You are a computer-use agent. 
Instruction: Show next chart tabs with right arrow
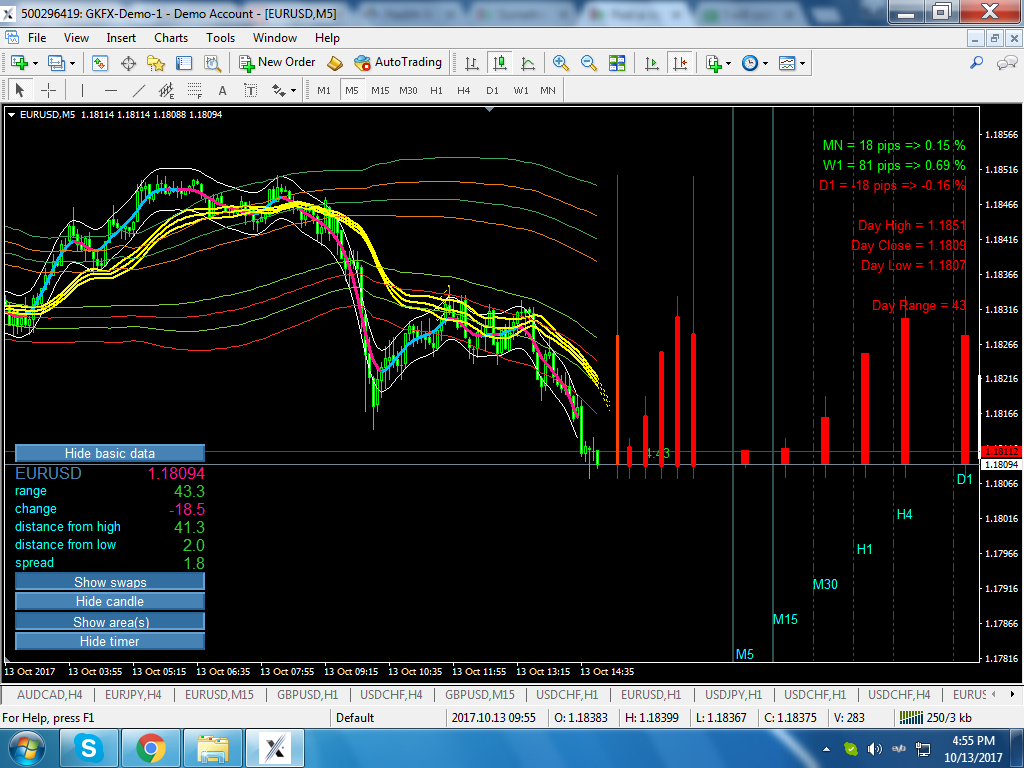pos(1012,694)
